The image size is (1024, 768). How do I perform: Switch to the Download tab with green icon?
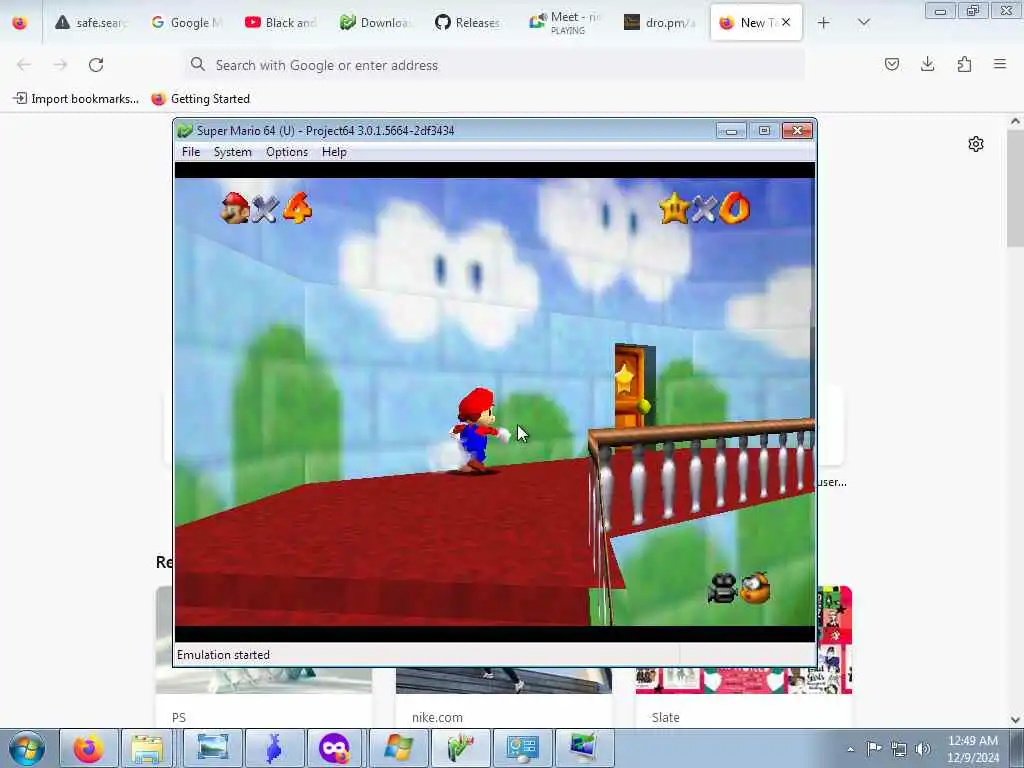(377, 22)
